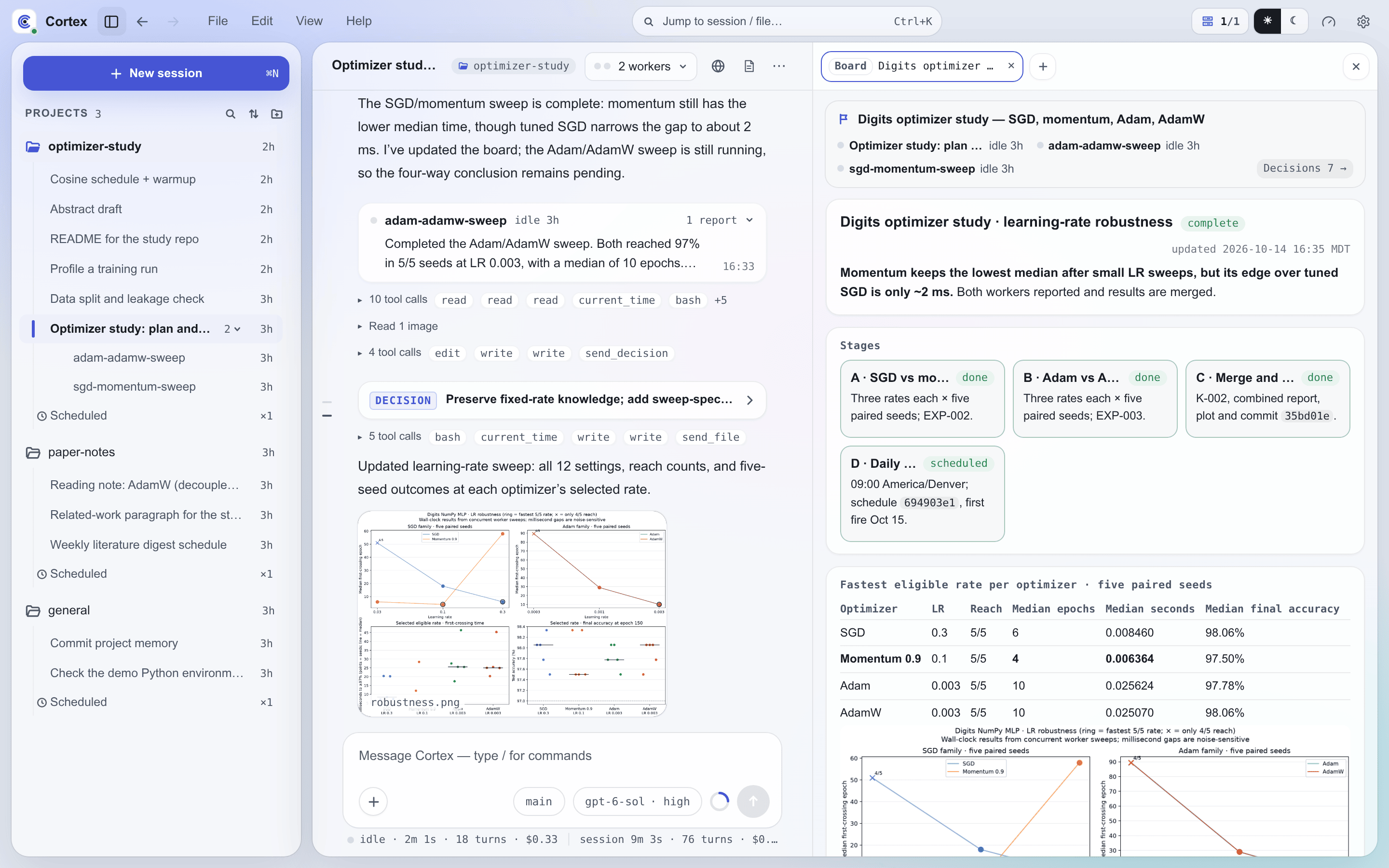Viewport: 1389px width, 868px height.
Task: Switch to light theme toggle
Action: click(1267, 21)
